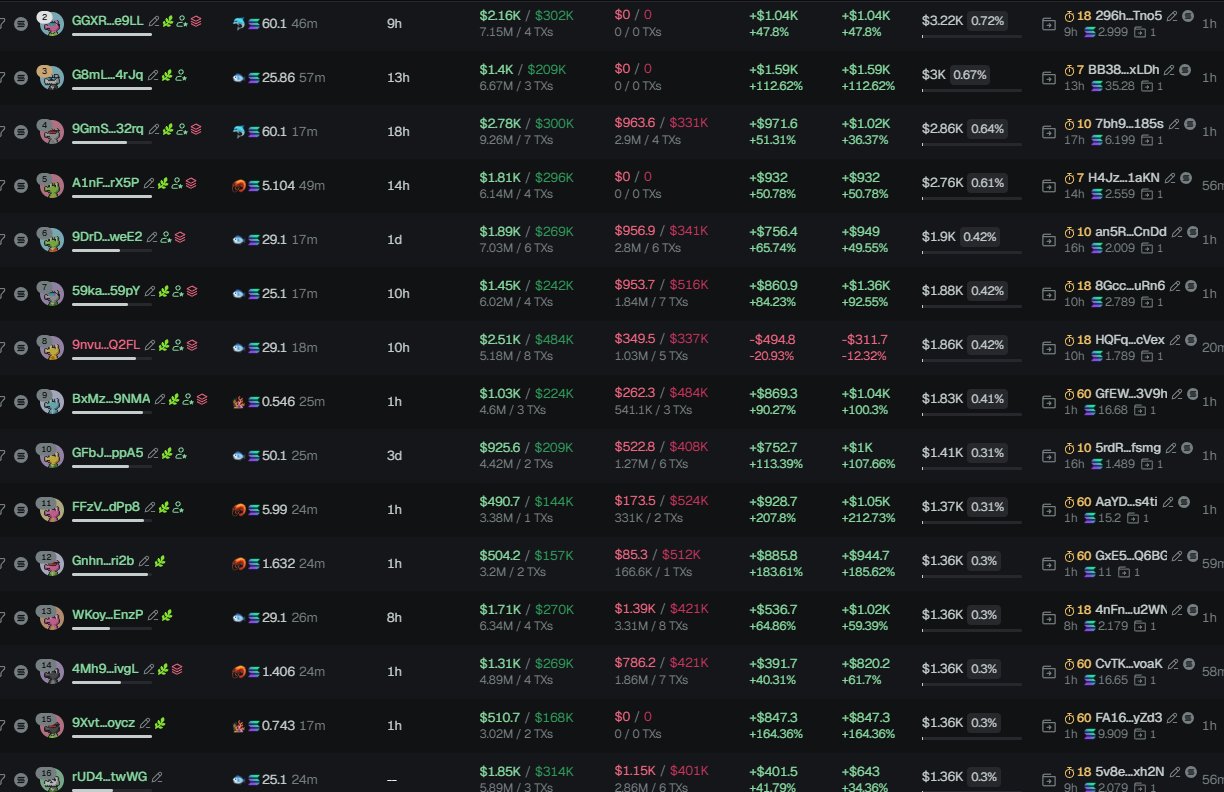Image resolution: width=1224 pixels, height=792 pixels.
Task: Click the pencil icon beside rUD4...twWG
Action: (x=157, y=777)
